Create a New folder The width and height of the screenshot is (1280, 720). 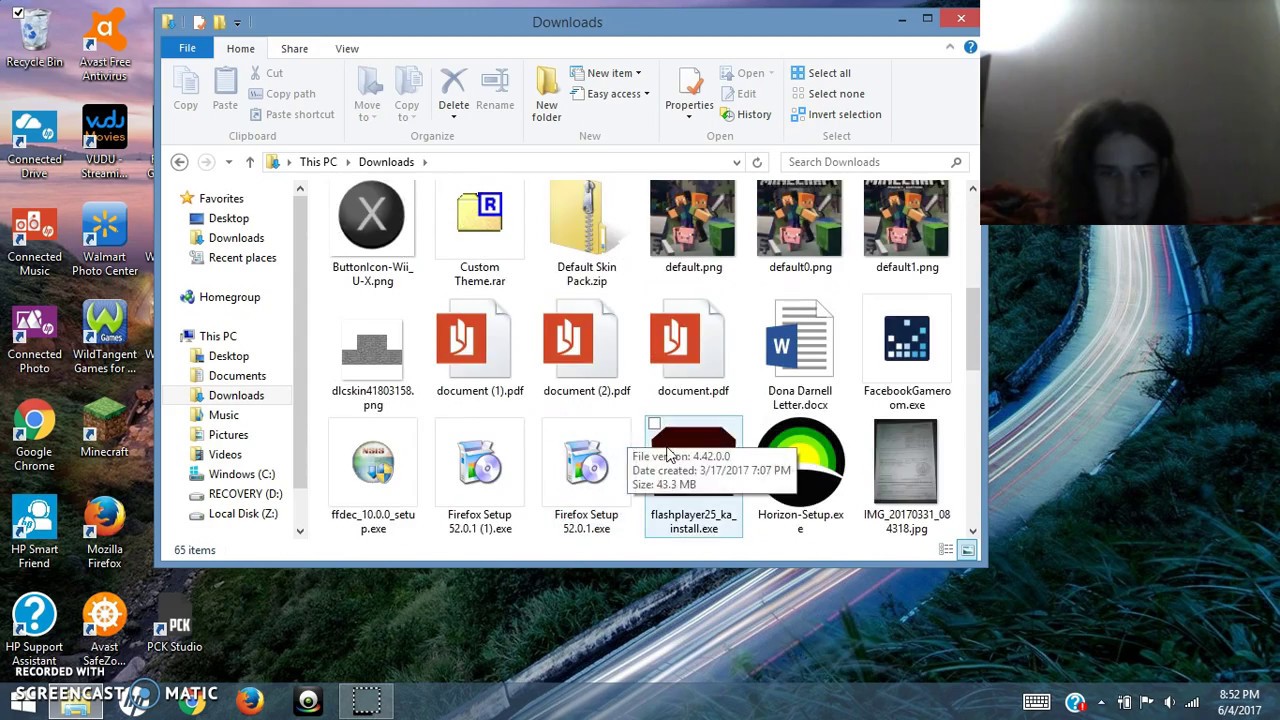pyautogui.click(x=546, y=95)
